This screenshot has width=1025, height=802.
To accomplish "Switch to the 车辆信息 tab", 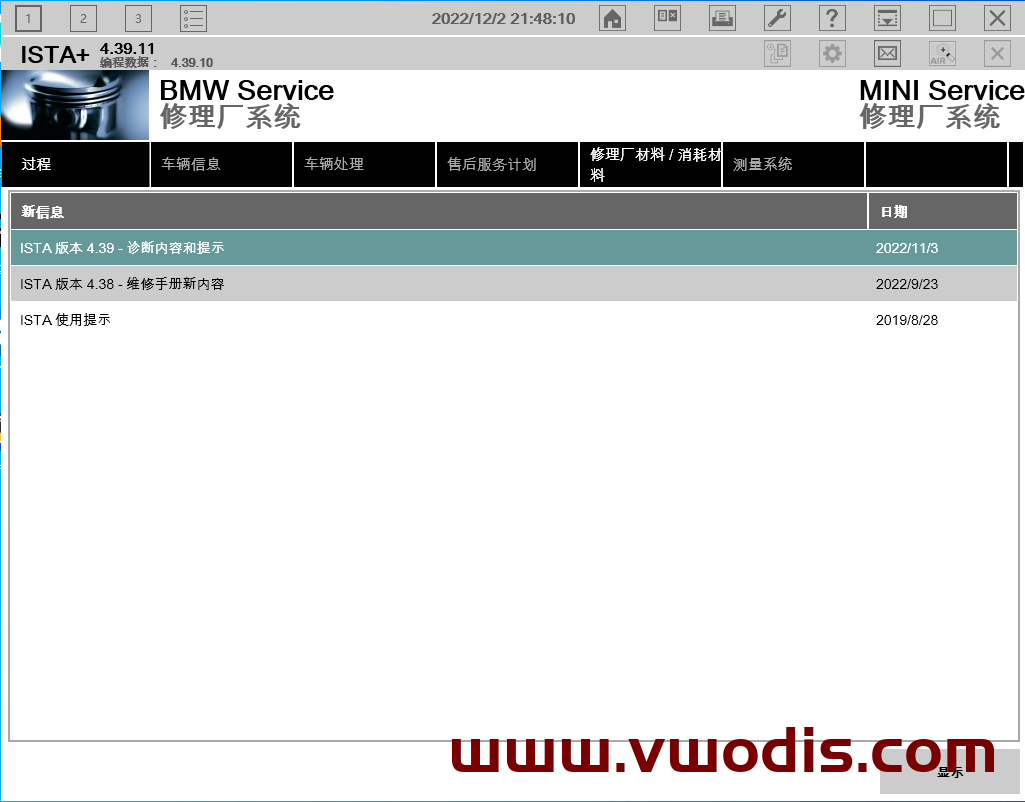I will (x=220, y=163).
